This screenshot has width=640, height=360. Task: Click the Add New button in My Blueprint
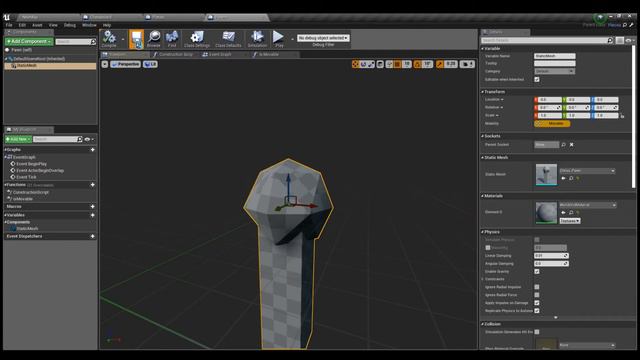(x=18, y=139)
